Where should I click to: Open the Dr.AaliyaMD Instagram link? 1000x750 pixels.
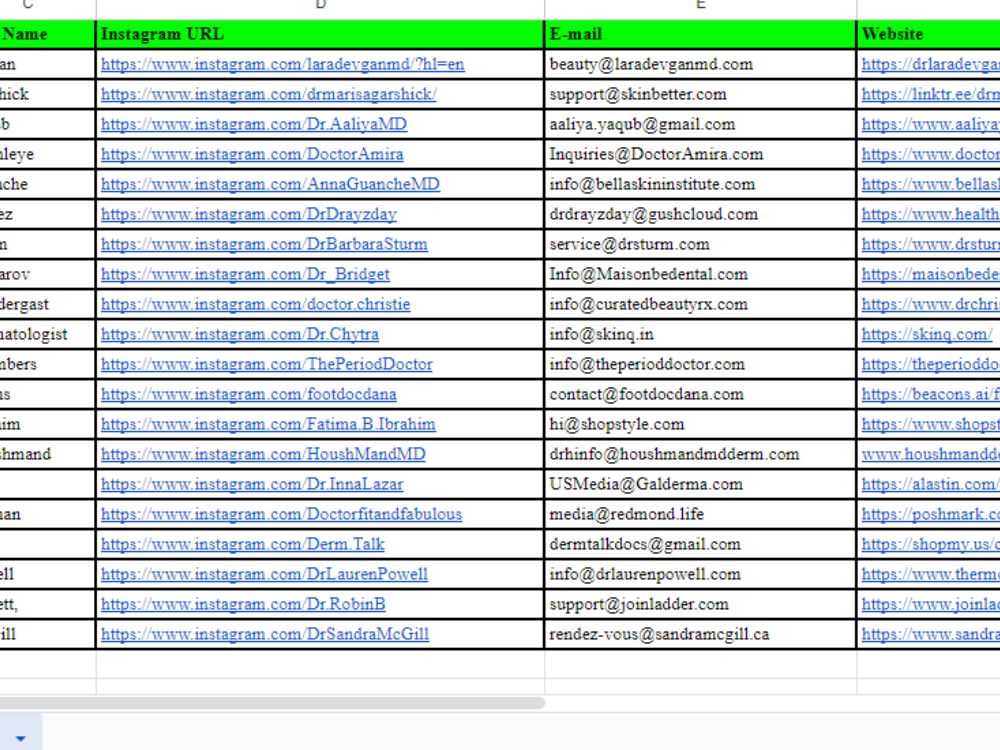click(254, 124)
